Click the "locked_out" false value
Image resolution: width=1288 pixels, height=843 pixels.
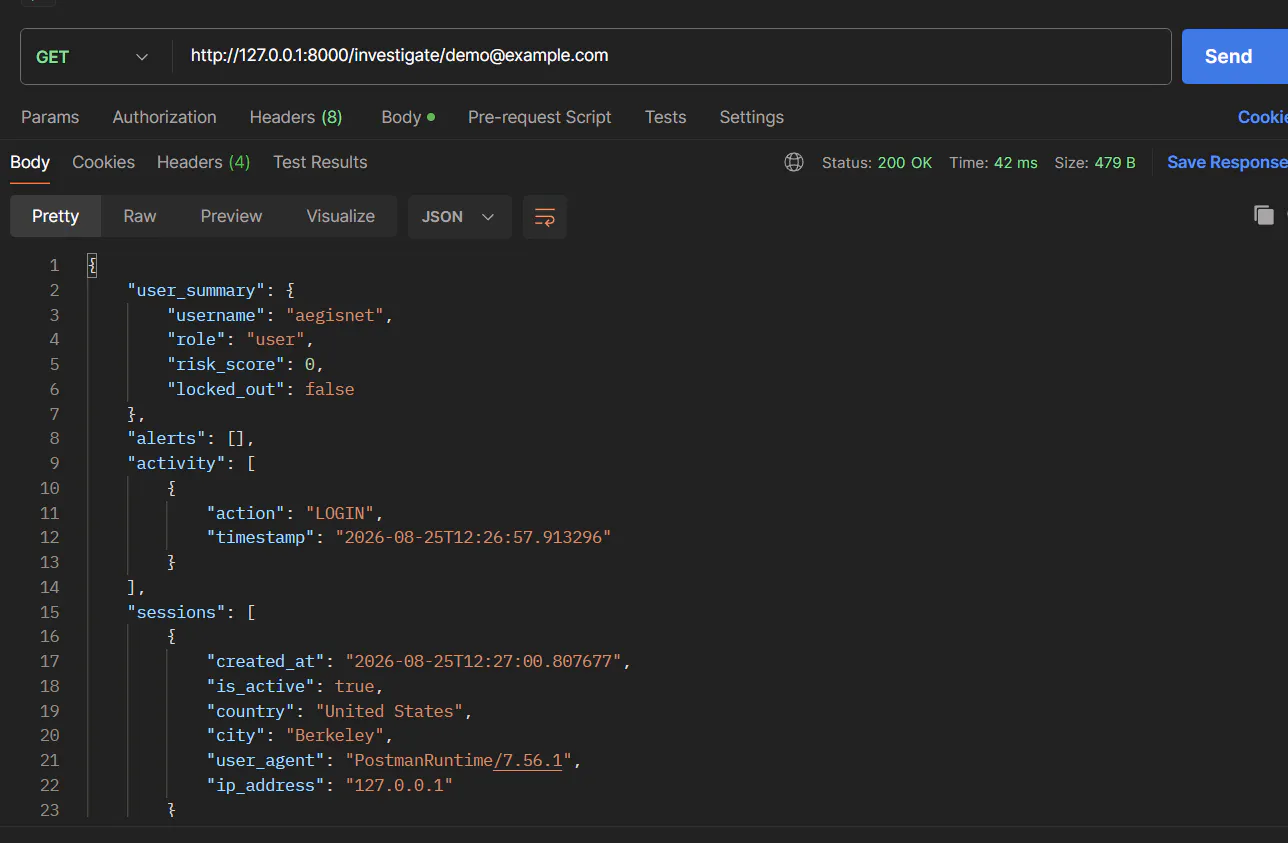330,389
